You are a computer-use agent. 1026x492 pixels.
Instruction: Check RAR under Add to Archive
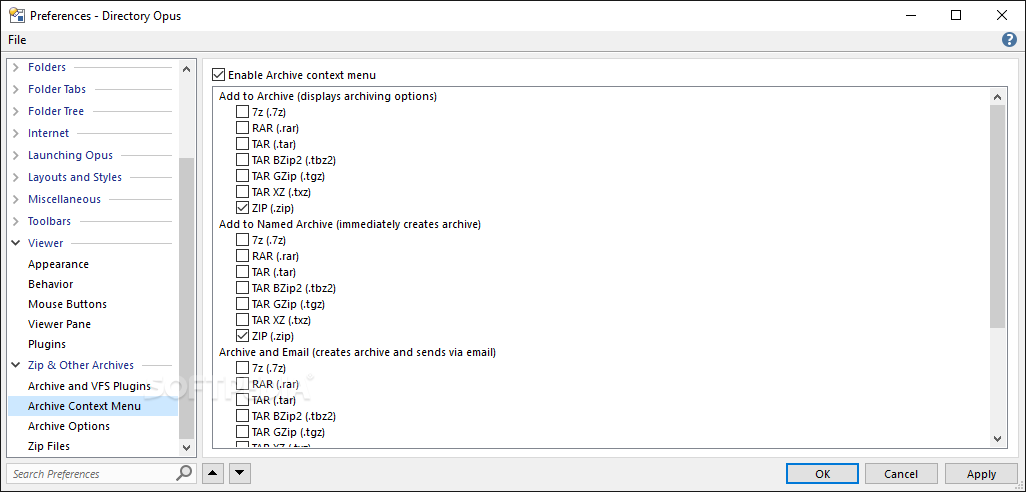pyautogui.click(x=243, y=128)
